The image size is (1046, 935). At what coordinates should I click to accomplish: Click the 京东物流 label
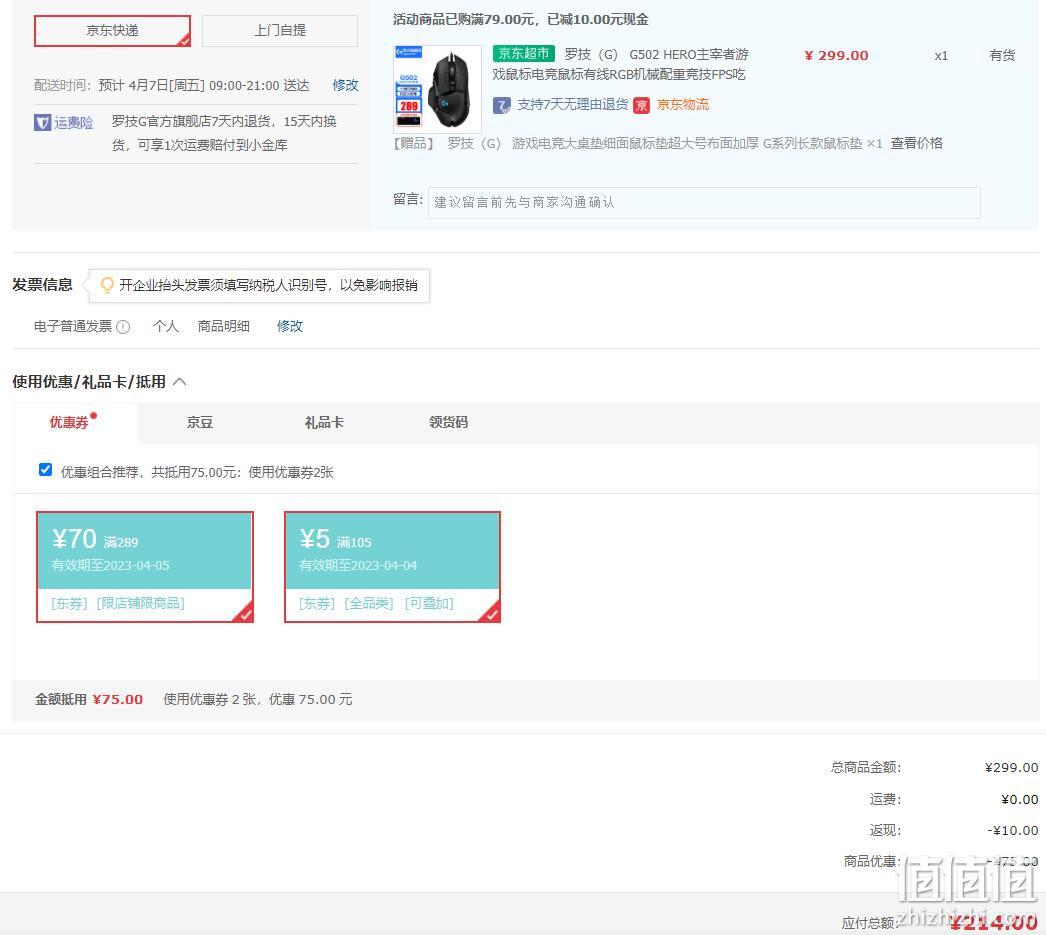click(682, 105)
